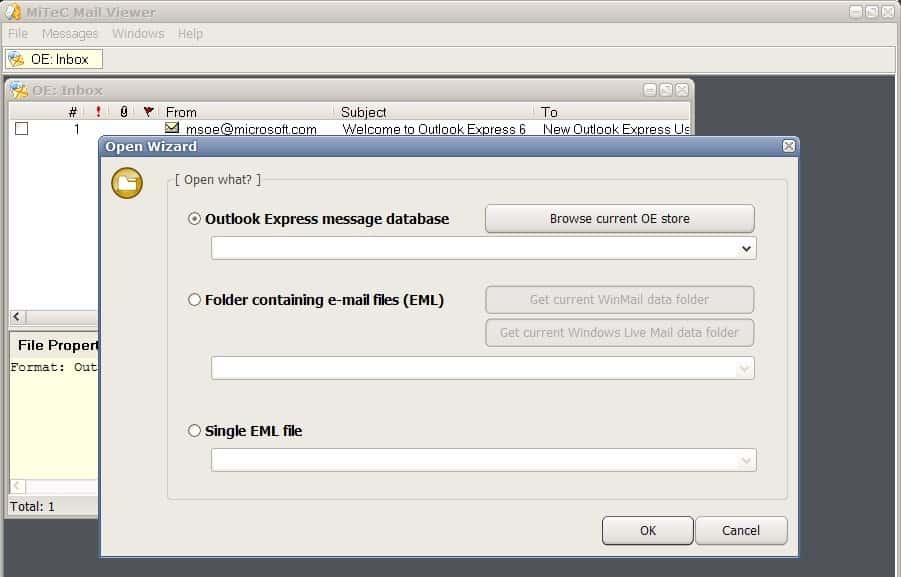The height and width of the screenshot is (577, 901).
Task: Click the MiTeC Mail Viewer title bar icon
Action: click(11, 11)
